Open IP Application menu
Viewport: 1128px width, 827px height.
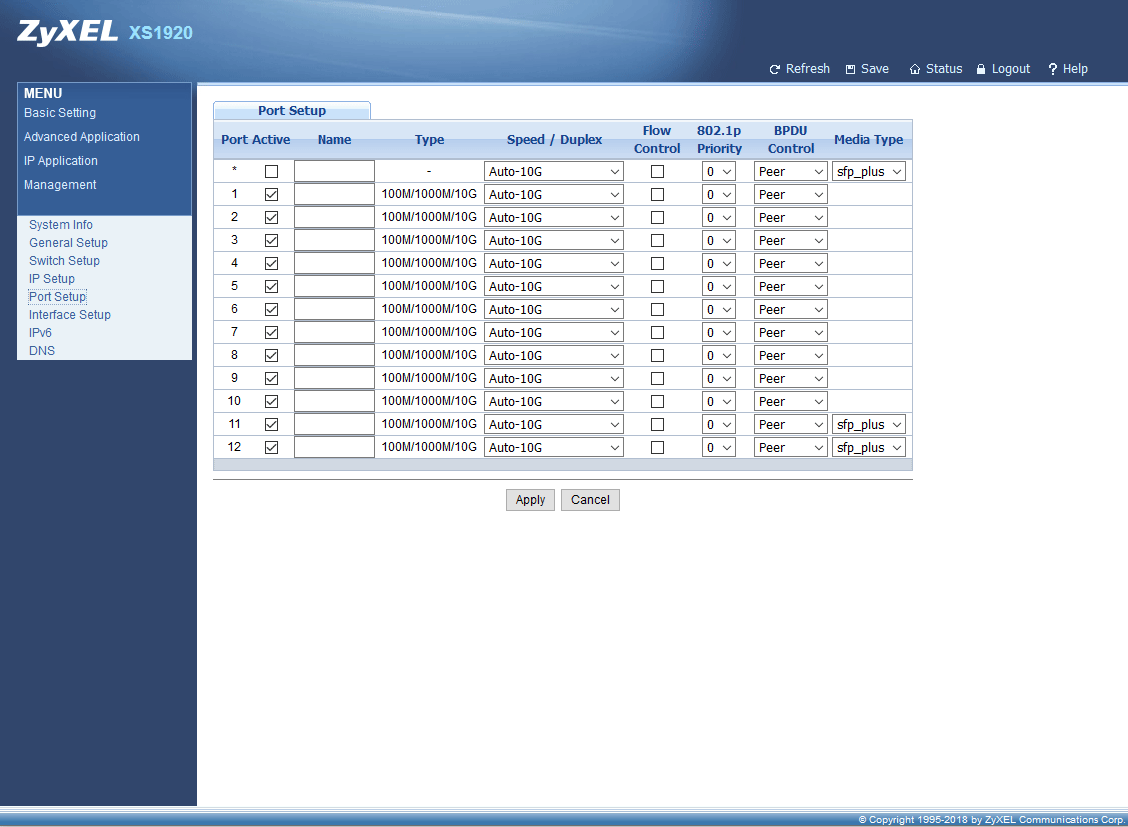pos(60,161)
